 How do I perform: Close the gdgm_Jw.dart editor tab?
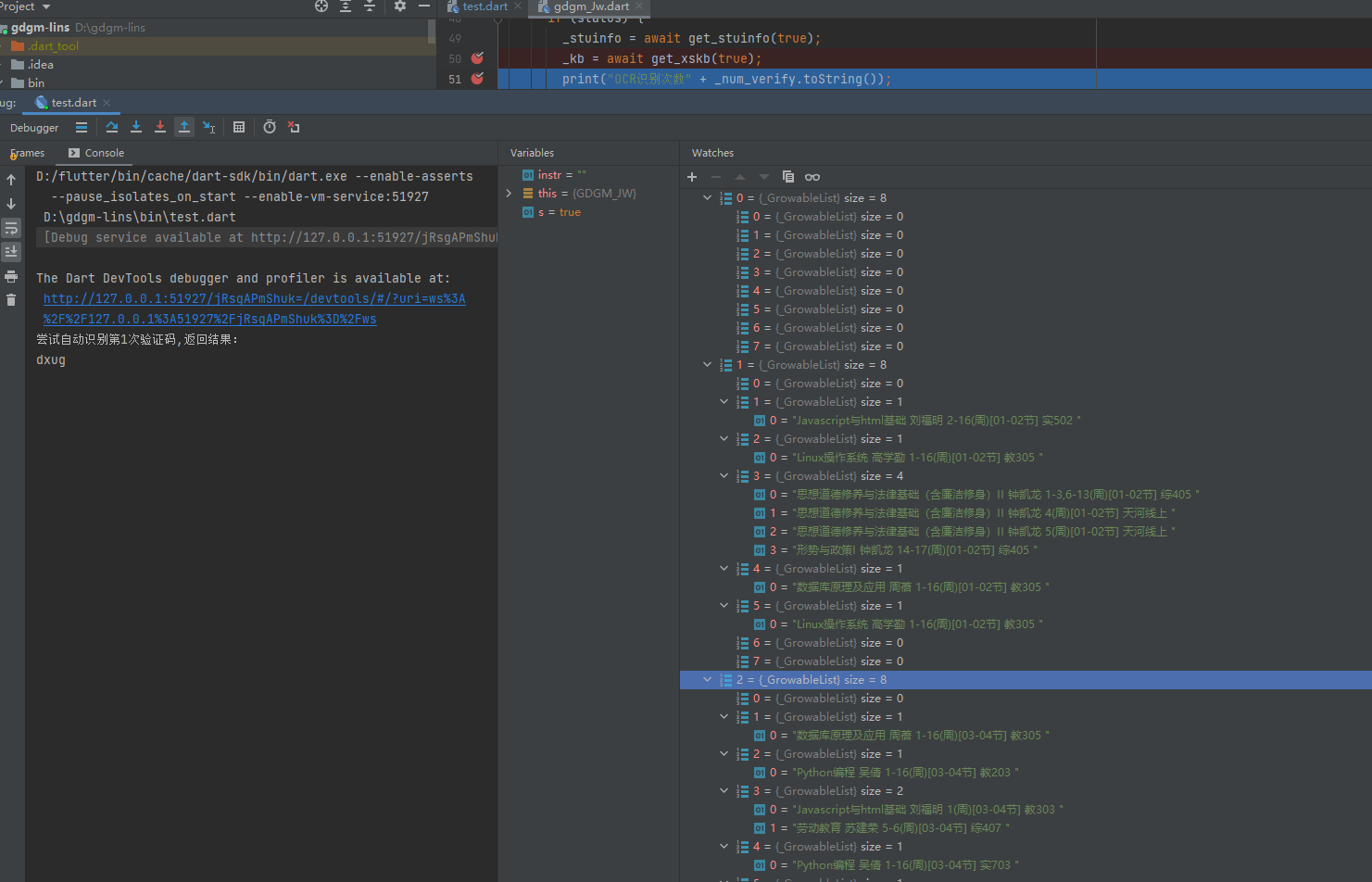[639, 6]
